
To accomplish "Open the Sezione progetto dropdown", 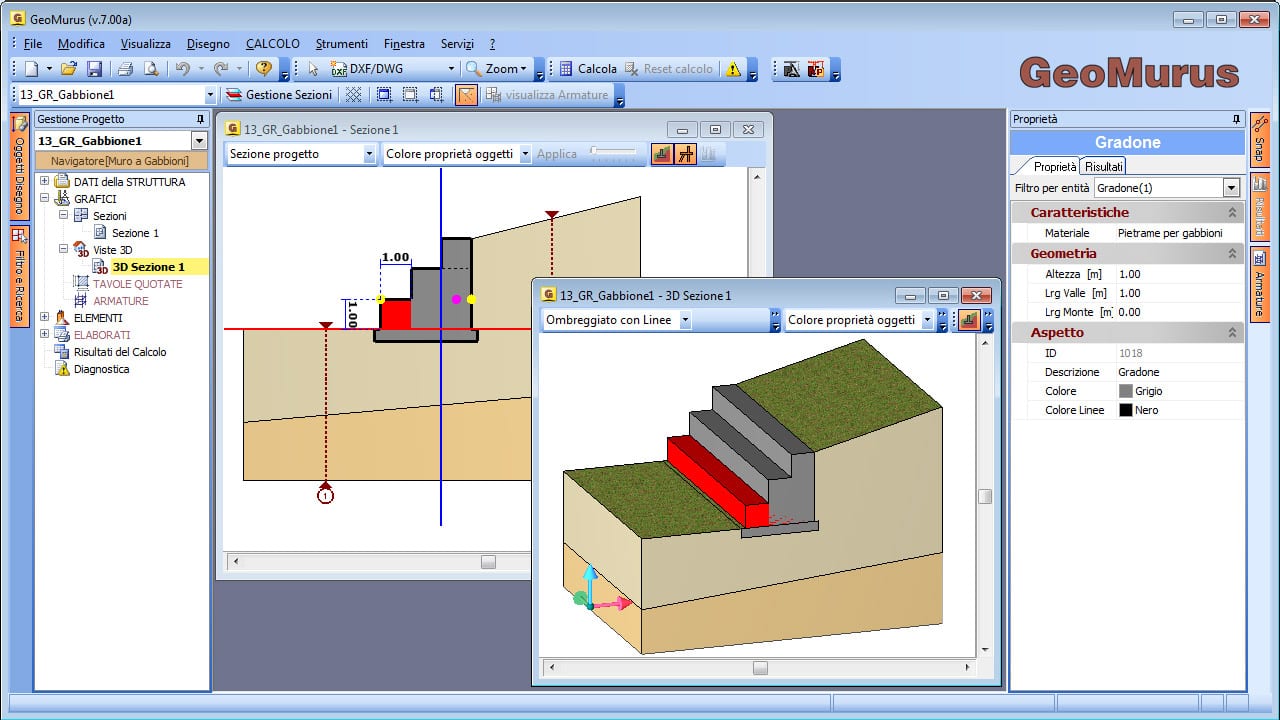I will click(369, 154).
